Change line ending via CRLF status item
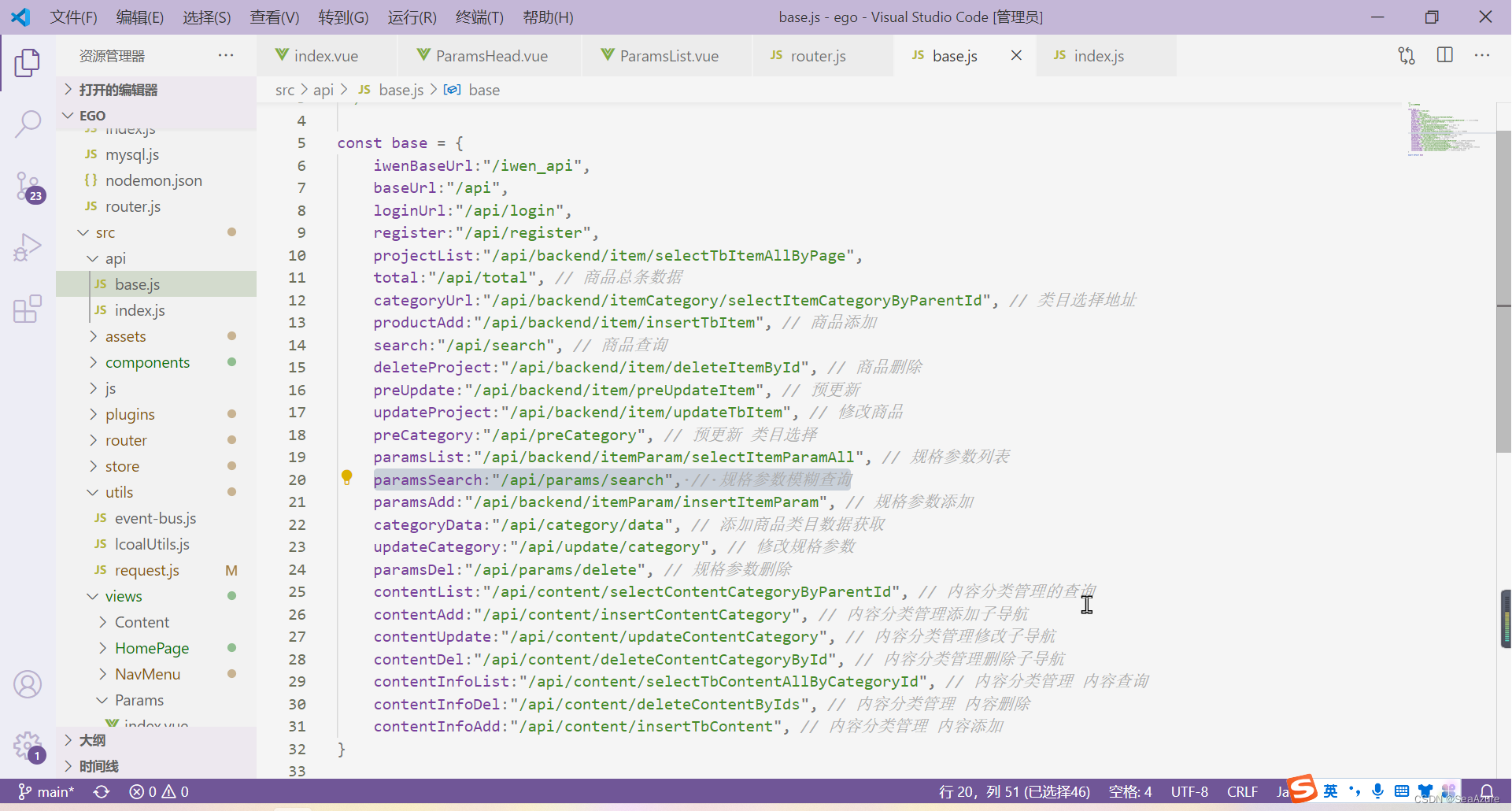Image resolution: width=1512 pixels, height=811 pixels. coord(1242,791)
